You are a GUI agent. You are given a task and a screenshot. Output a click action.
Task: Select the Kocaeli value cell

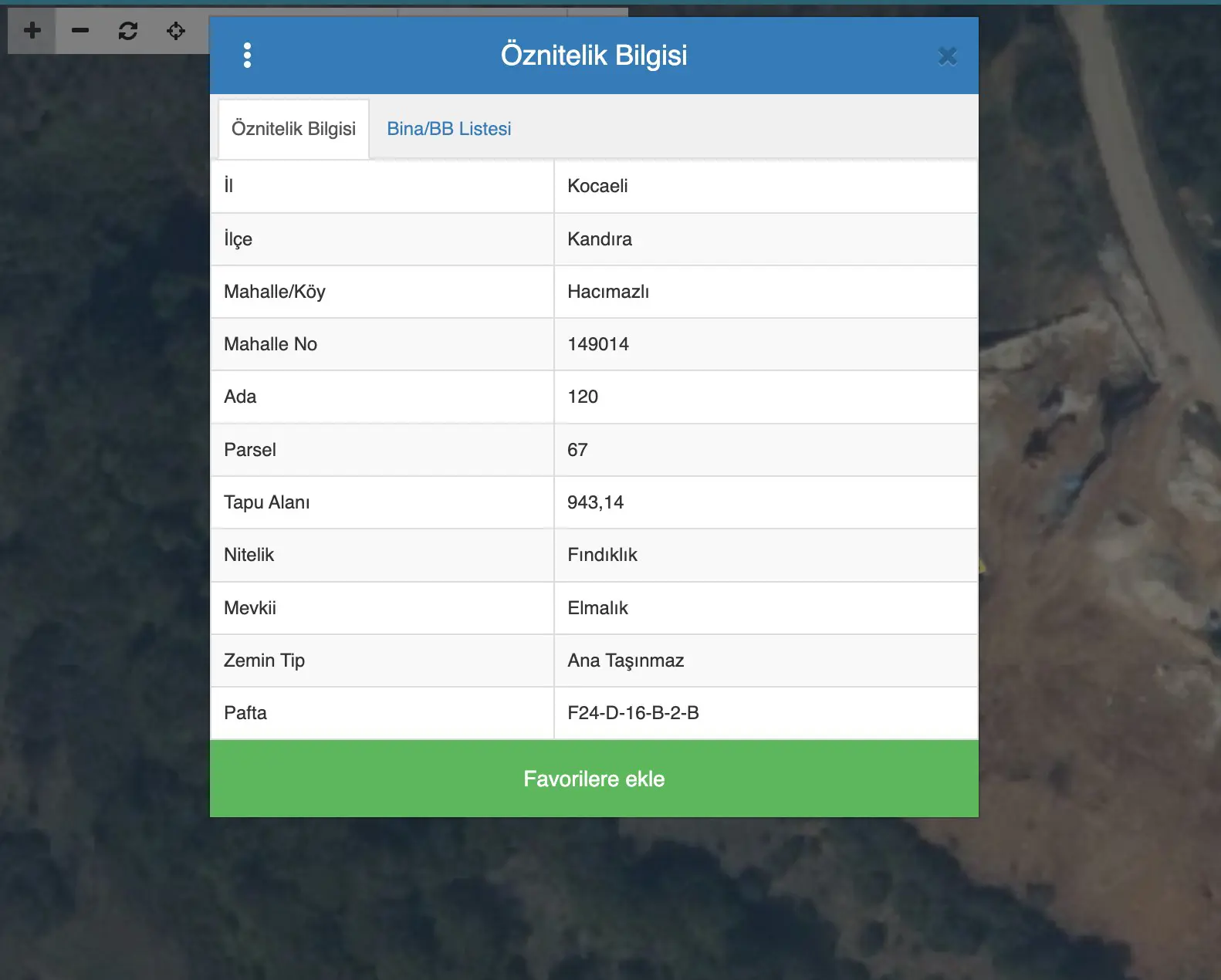pos(766,186)
